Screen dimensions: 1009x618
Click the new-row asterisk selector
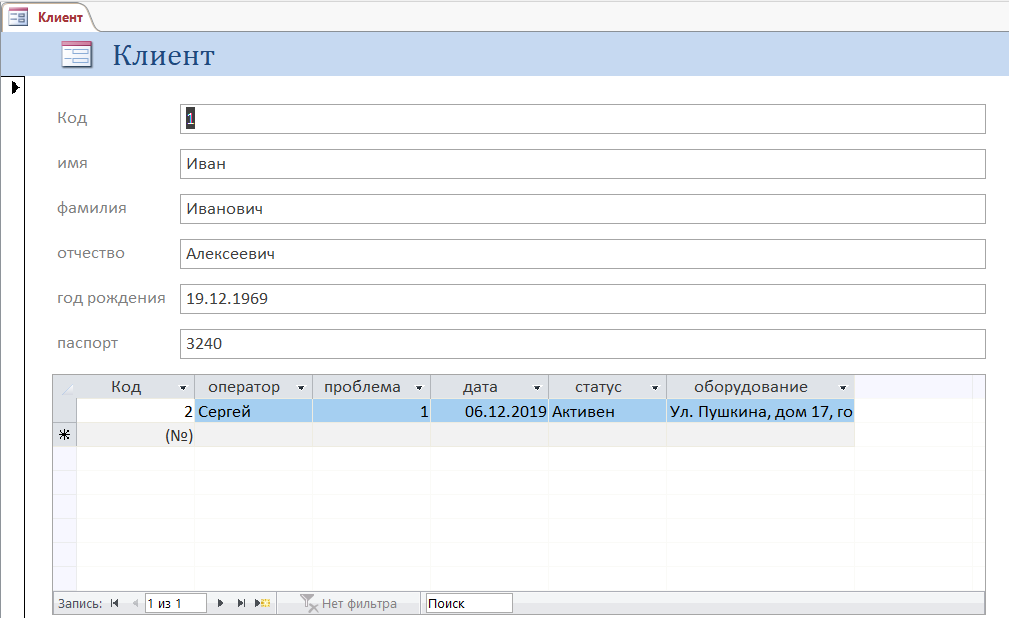coord(64,435)
